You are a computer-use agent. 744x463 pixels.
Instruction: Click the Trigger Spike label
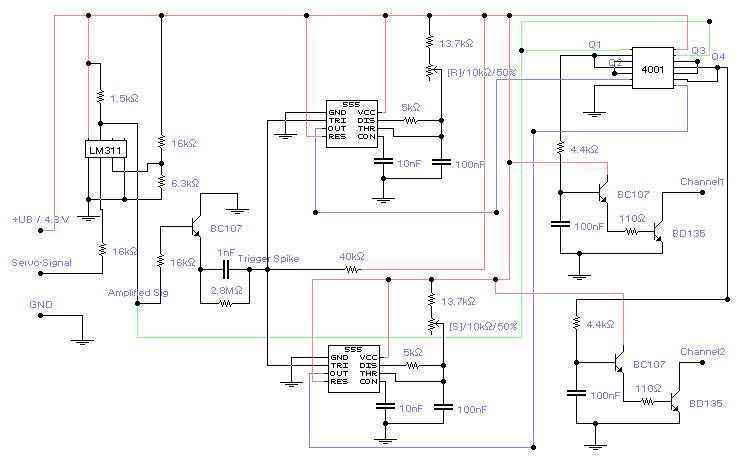coord(270,258)
